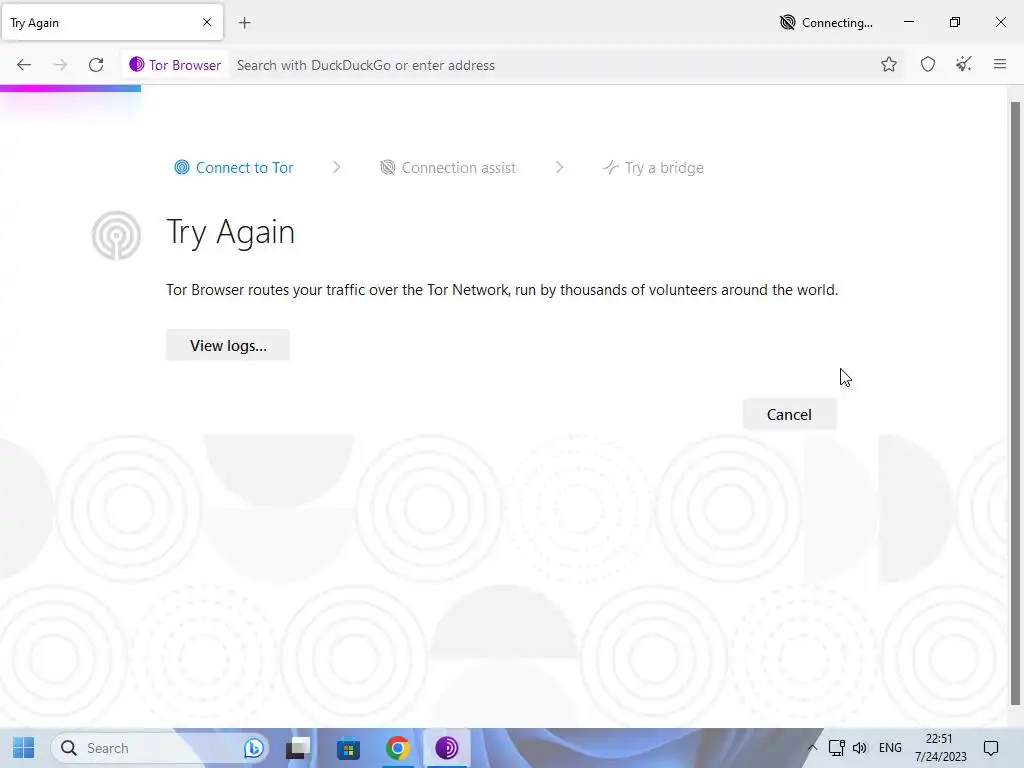
Task: Open the clock and date 22:51
Action: coord(940,748)
